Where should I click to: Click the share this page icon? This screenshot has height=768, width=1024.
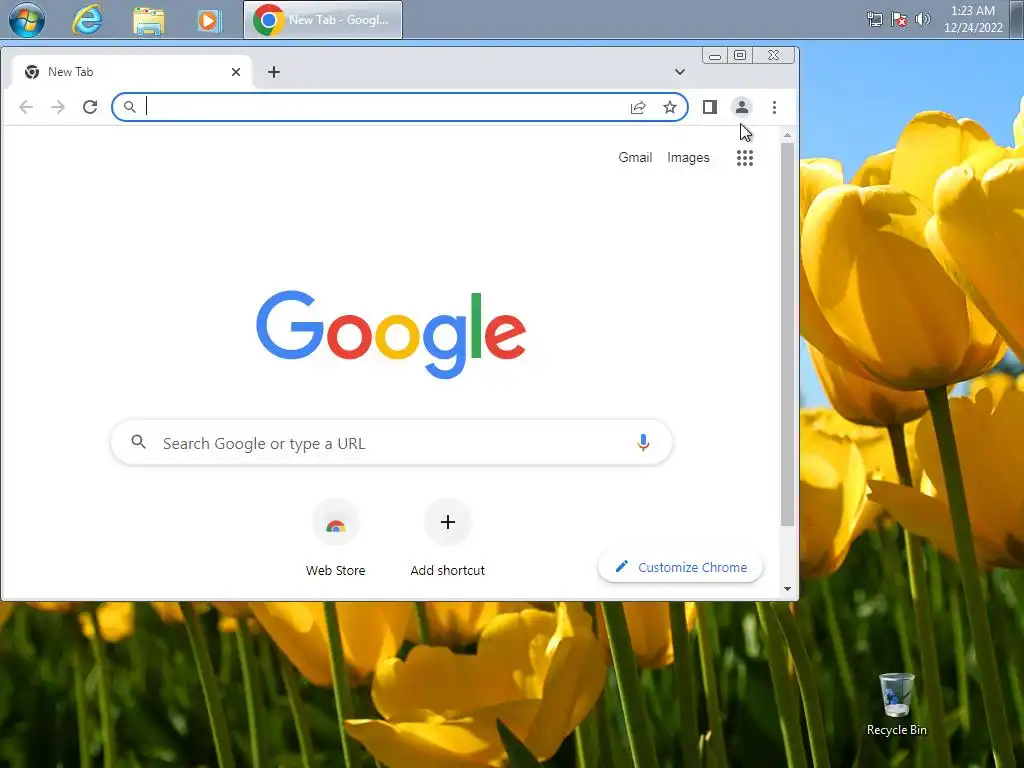(638, 107)
